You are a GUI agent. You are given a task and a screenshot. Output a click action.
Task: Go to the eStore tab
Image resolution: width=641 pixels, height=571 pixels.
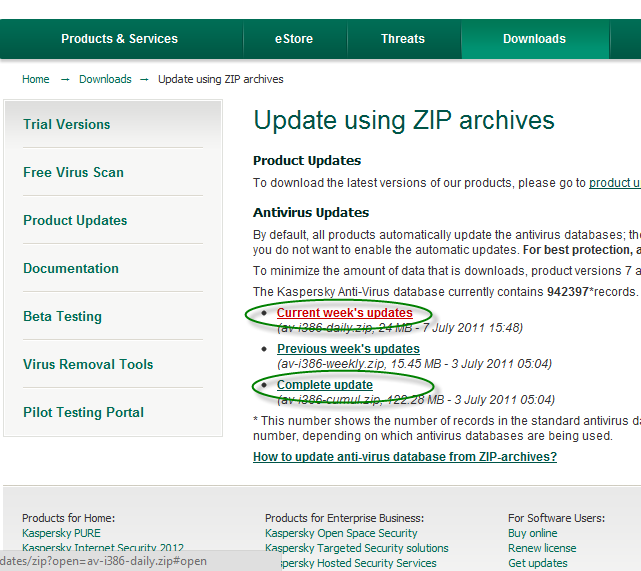294,39
